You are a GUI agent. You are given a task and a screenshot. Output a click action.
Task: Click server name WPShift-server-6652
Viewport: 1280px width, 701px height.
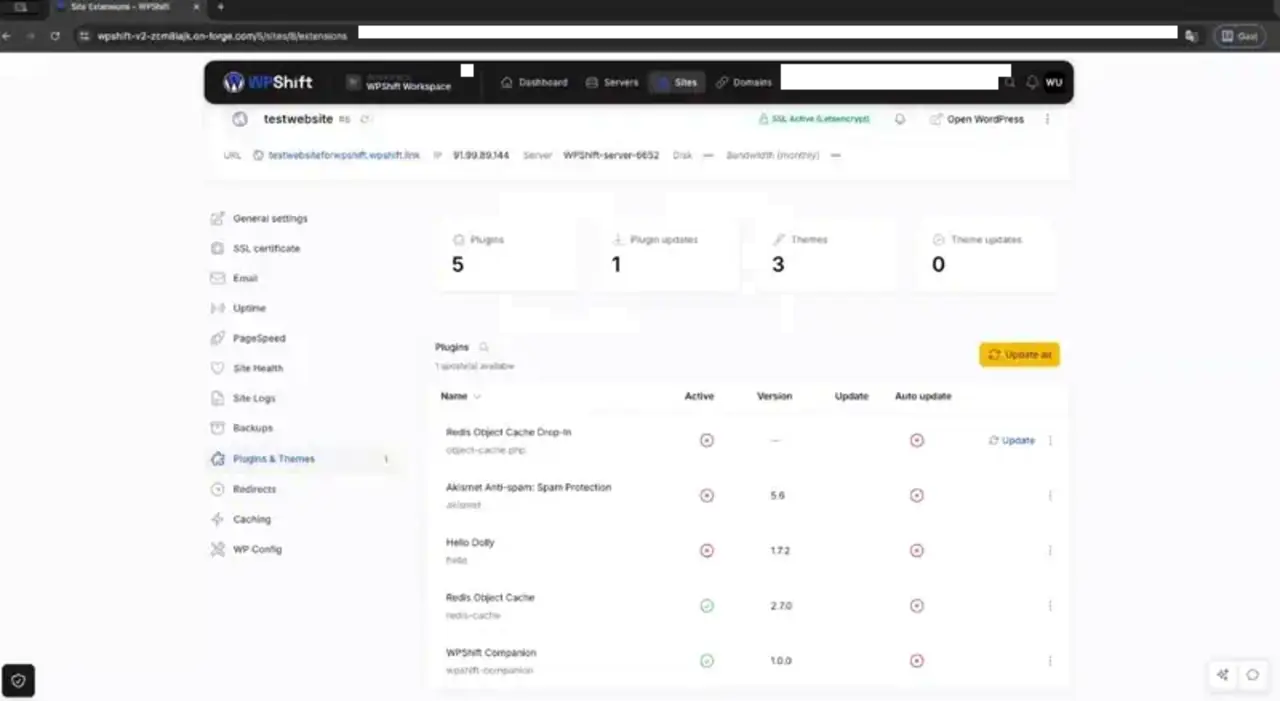tap(611, 155)
